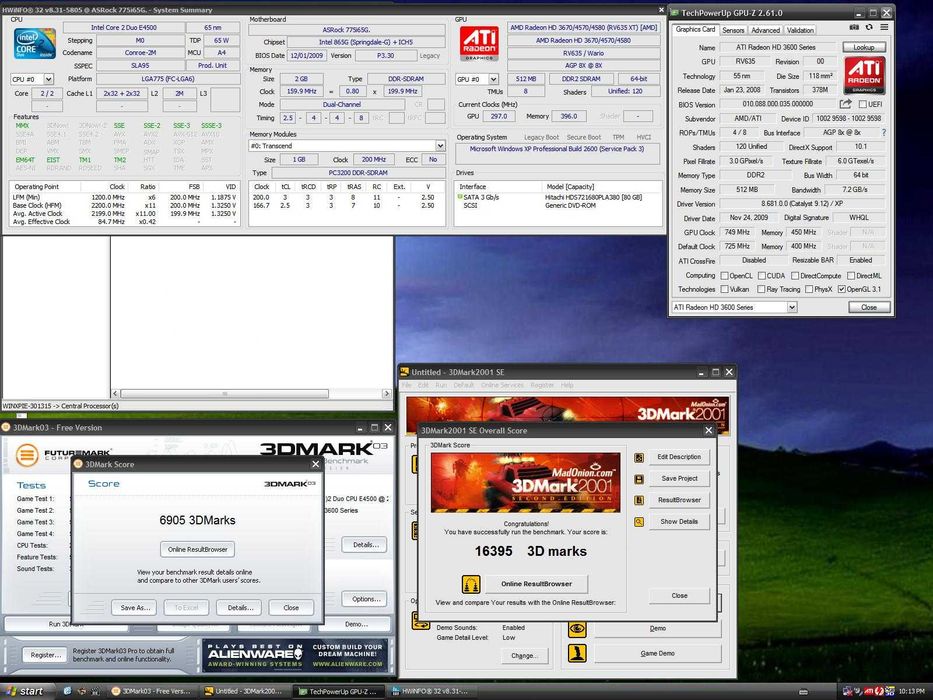
Task: Click Show Details button in 3DMark2001 dialog
Action: pos(679,521)
